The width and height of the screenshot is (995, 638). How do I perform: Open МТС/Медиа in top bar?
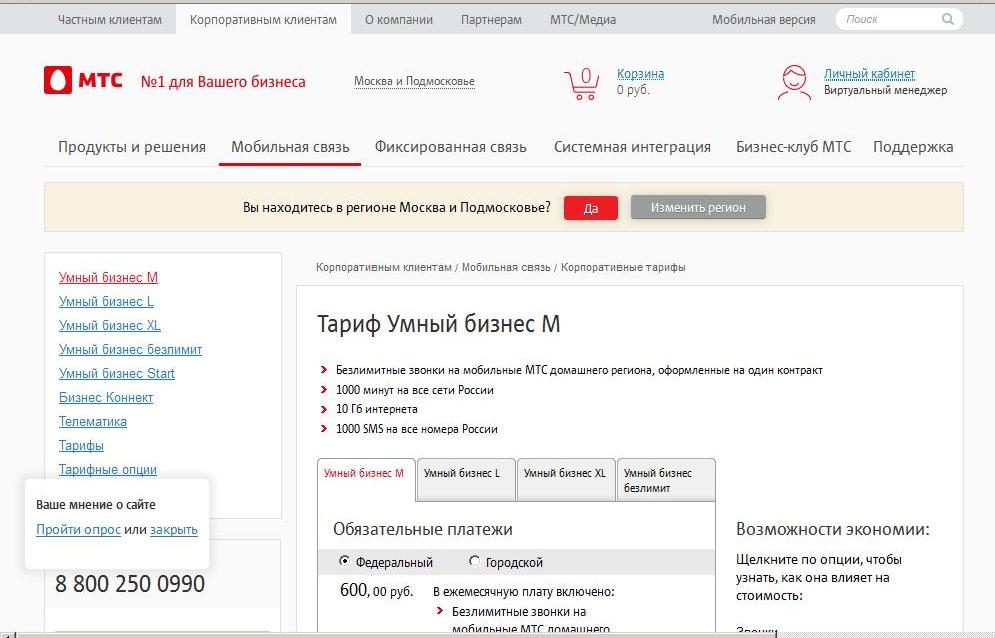tap(583, 20)
